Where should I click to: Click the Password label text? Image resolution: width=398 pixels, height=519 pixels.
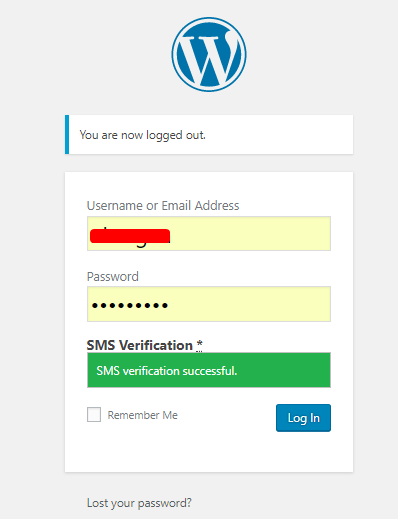(x=113, y=276)
